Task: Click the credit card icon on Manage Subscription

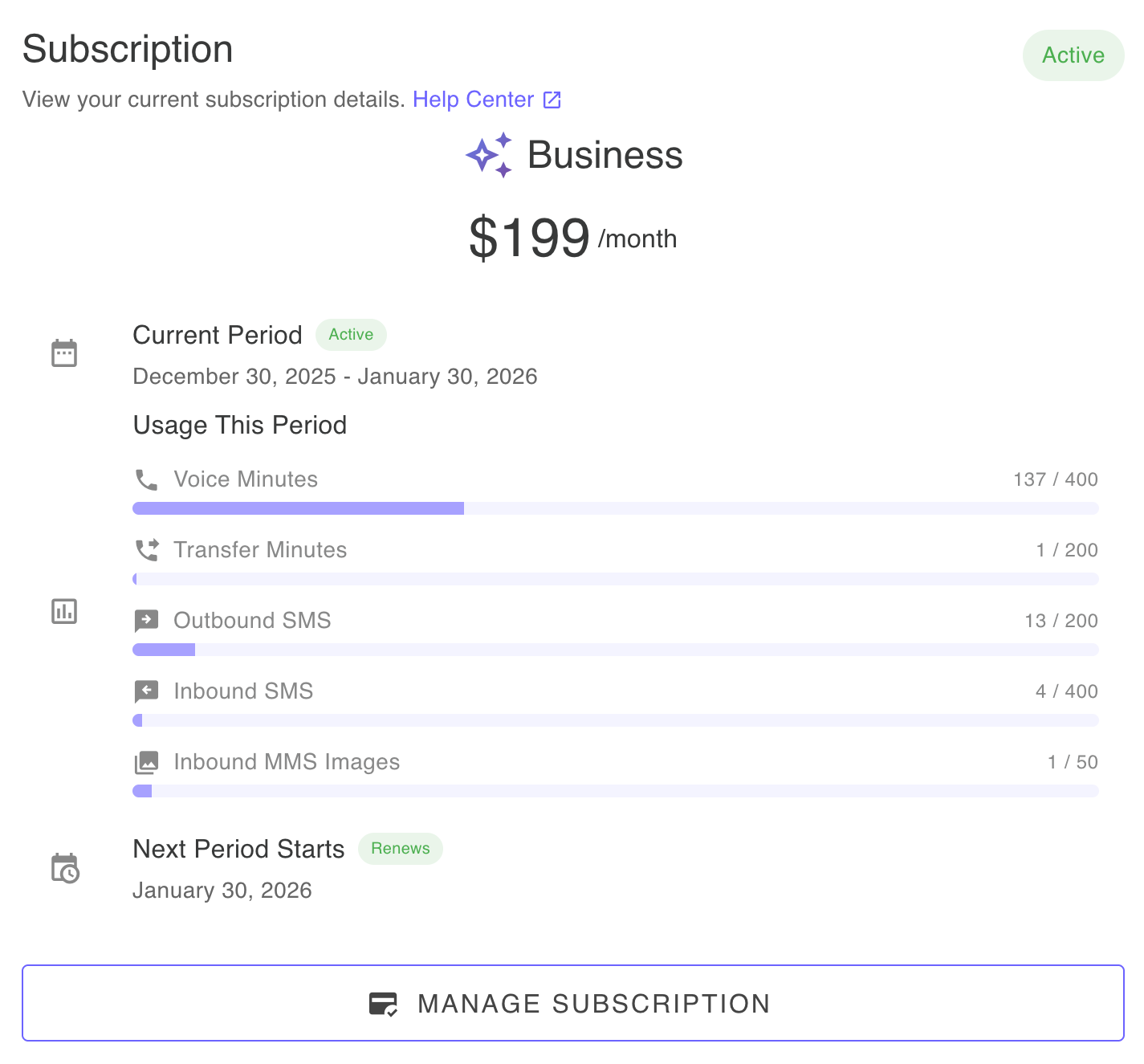Action: click(x=385, y=1003)
